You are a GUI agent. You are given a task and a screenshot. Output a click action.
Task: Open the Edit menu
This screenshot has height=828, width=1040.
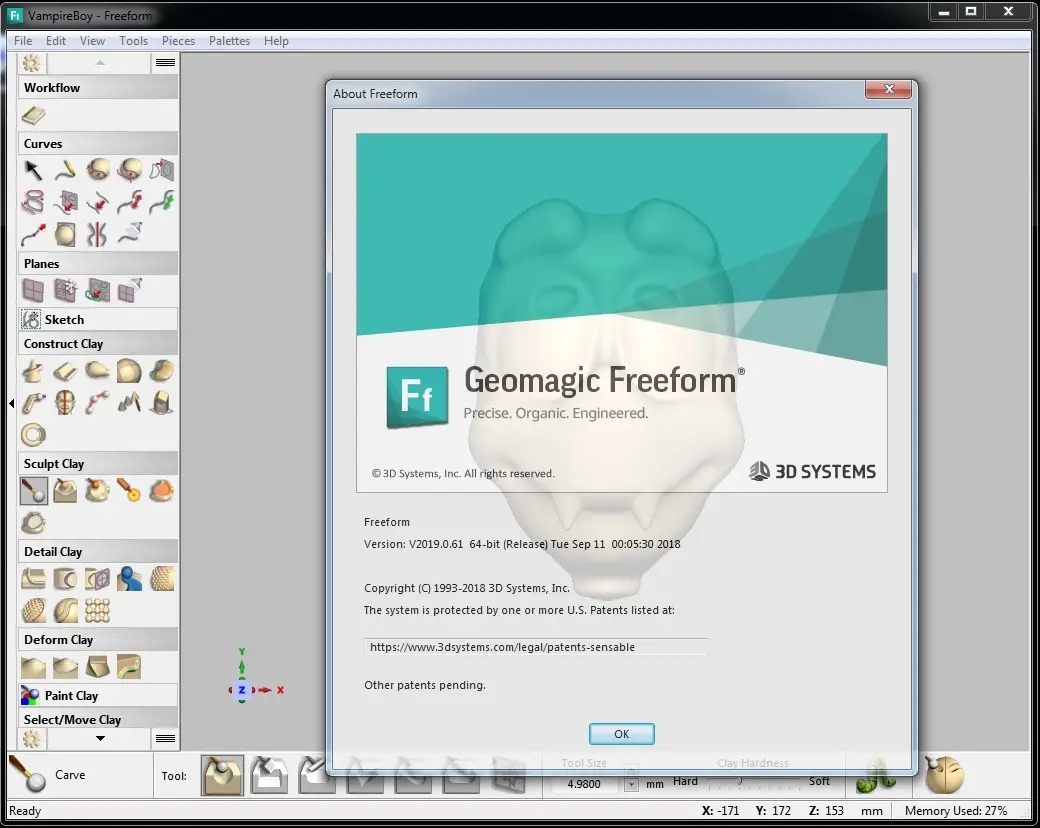click(x=56, y=40)
